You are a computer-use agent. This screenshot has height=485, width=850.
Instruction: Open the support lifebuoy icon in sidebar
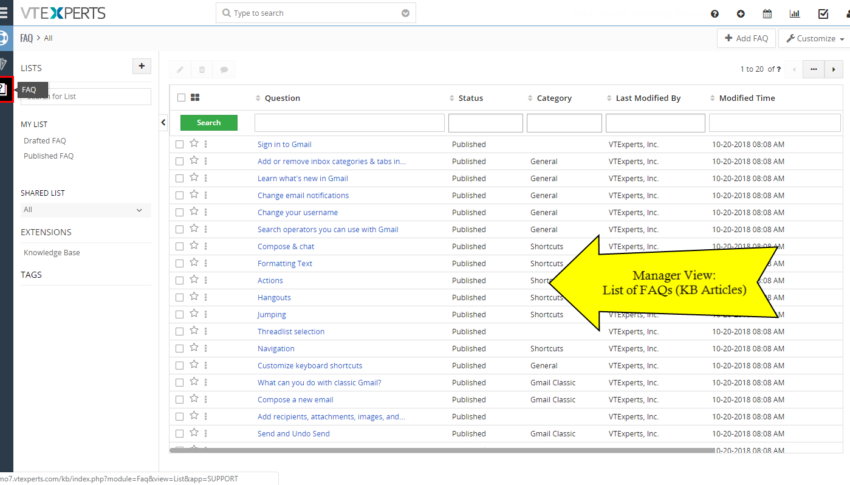click(x=4, y=38)
